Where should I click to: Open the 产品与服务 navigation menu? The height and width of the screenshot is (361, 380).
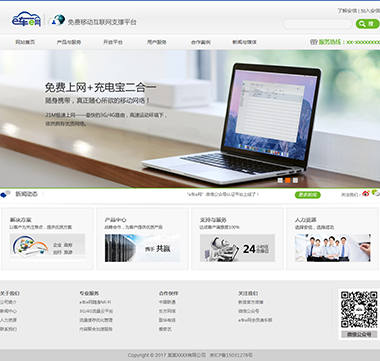click(x=69, y=42)
